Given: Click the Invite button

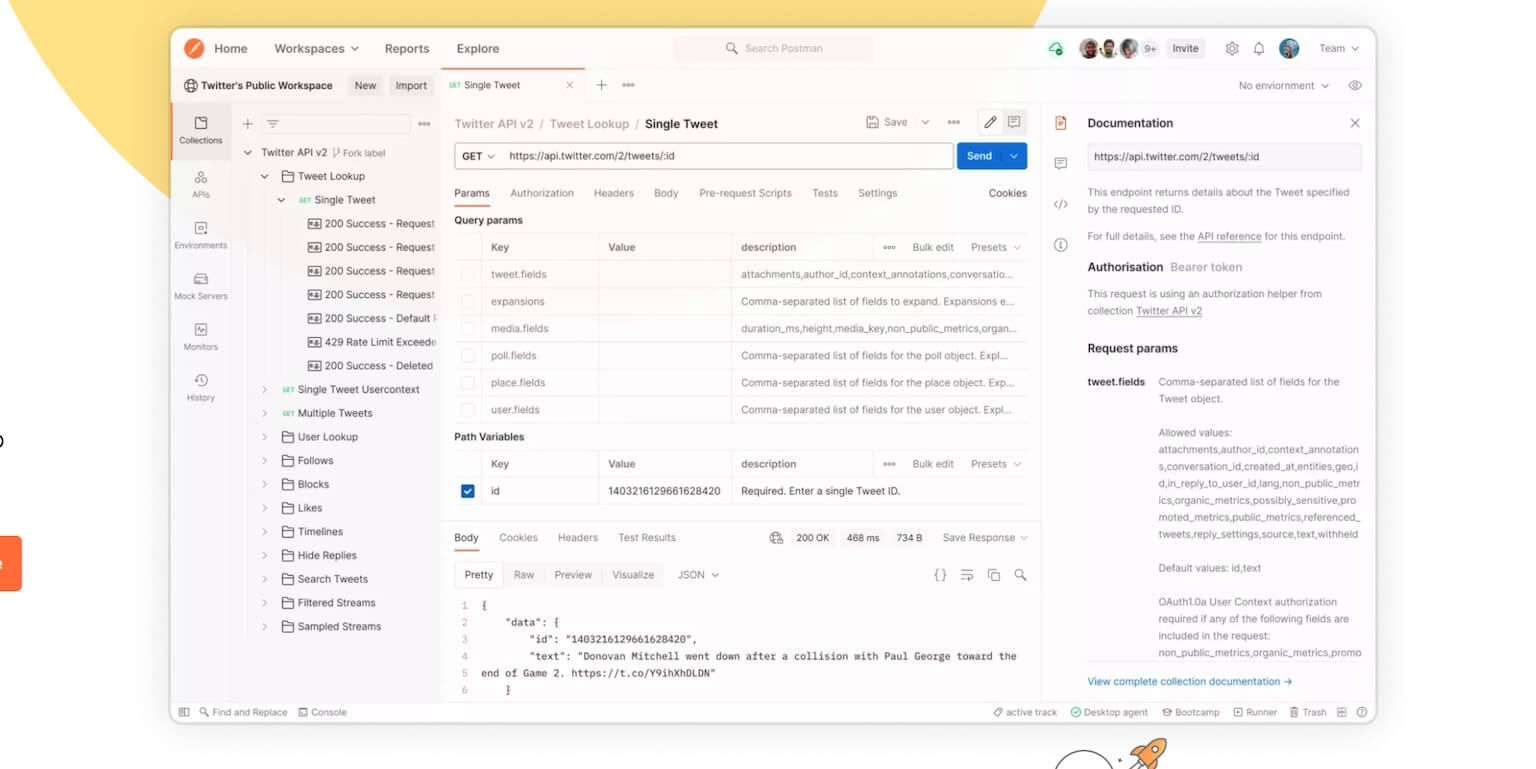Looking at the screenshot, I should click(x=1185, y=48).
